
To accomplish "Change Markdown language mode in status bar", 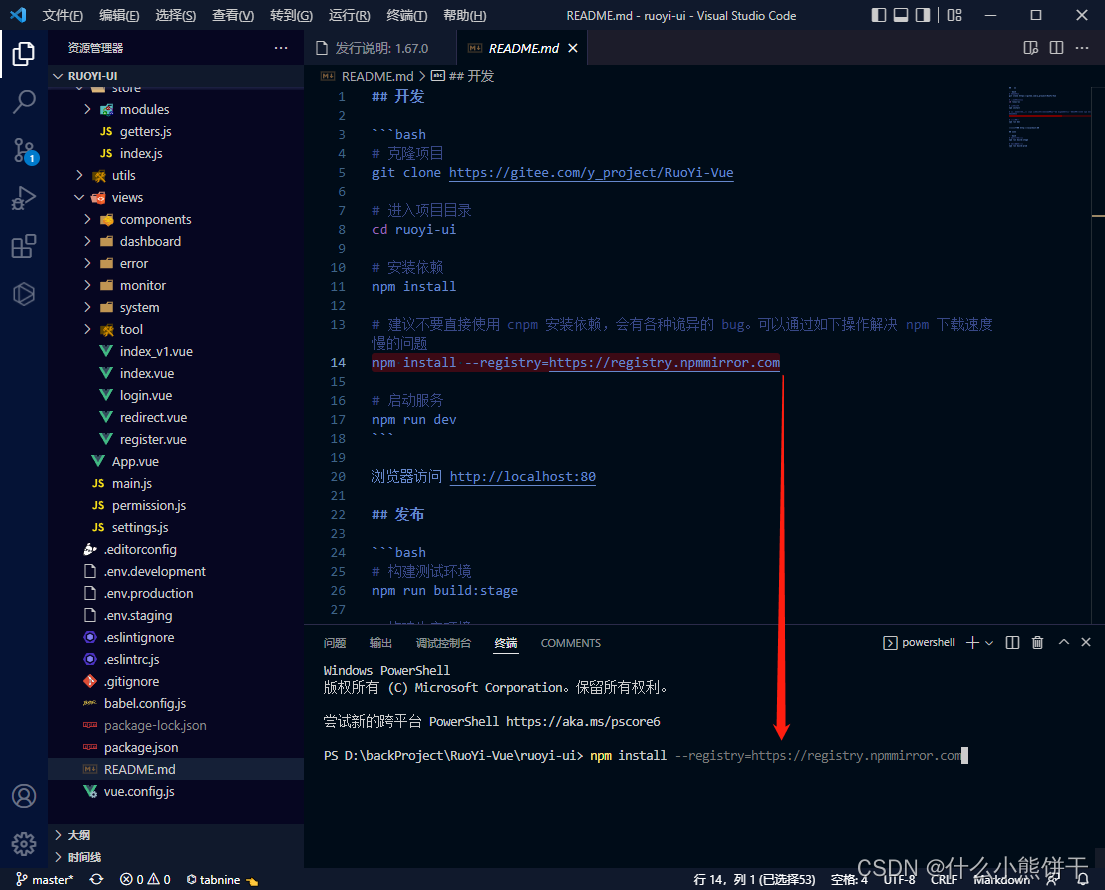I will tap(1001, 879).
